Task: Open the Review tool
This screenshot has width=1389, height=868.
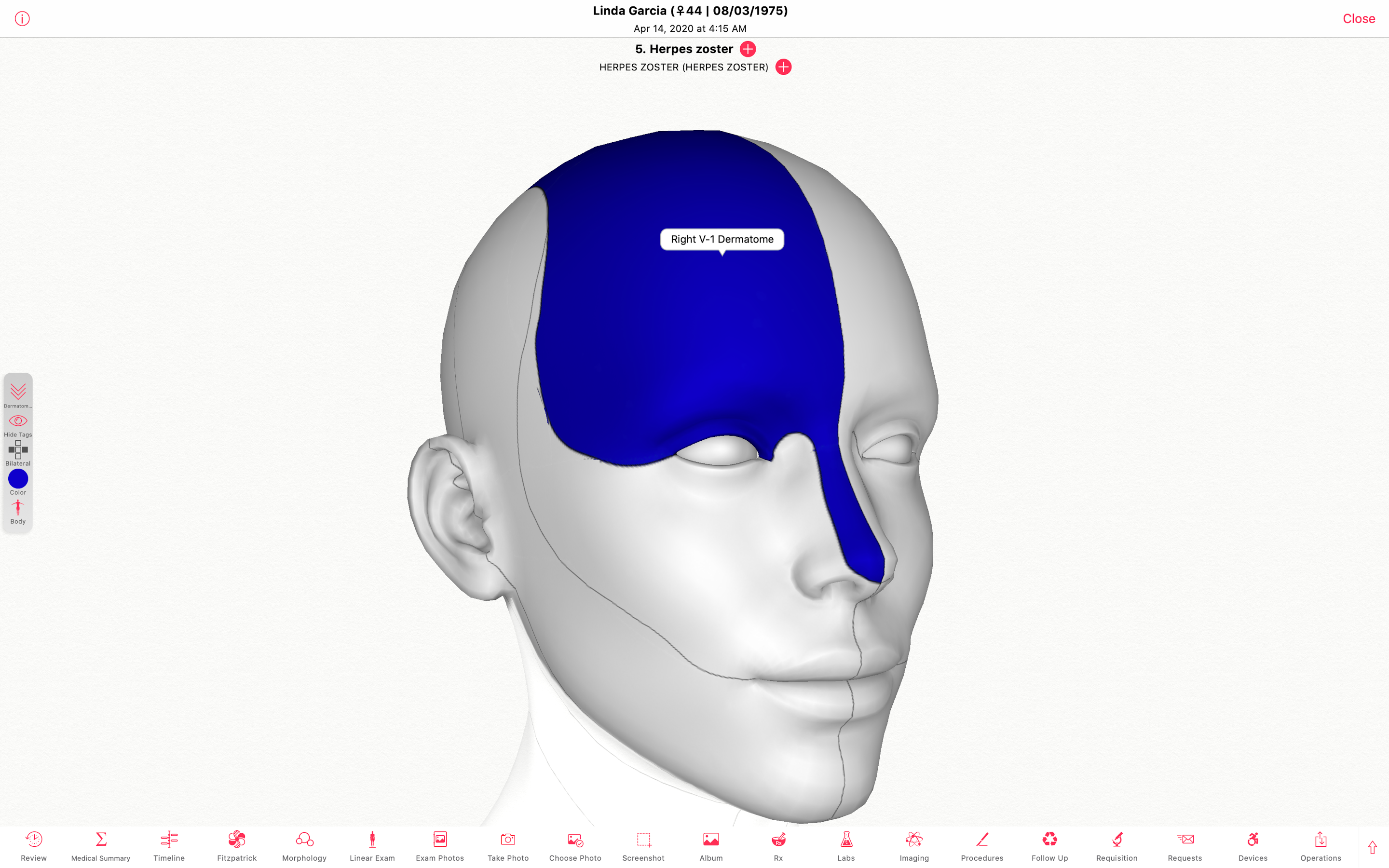Action: 33,846
